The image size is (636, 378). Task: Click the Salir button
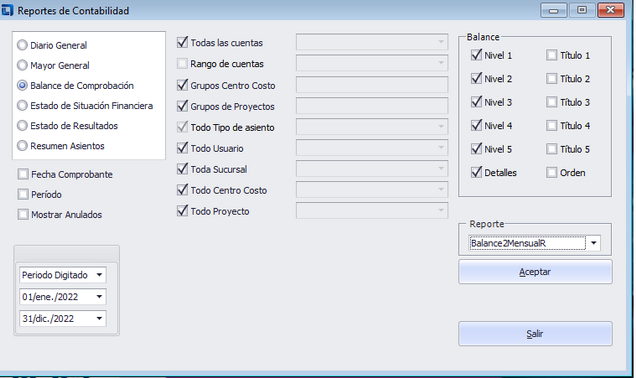(x=535, y=334)
